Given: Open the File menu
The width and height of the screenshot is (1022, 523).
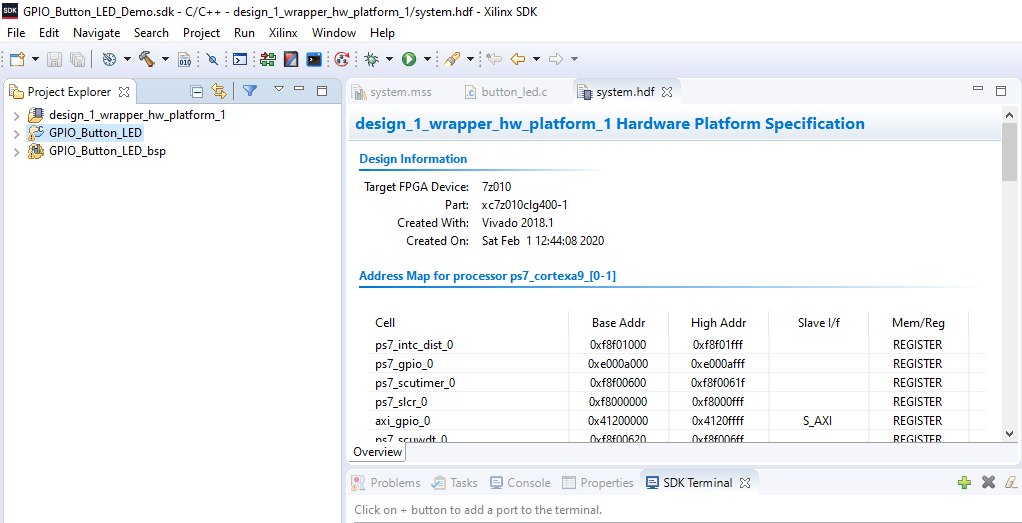Looking at the screenshot, I should click(x=16, y=33).
